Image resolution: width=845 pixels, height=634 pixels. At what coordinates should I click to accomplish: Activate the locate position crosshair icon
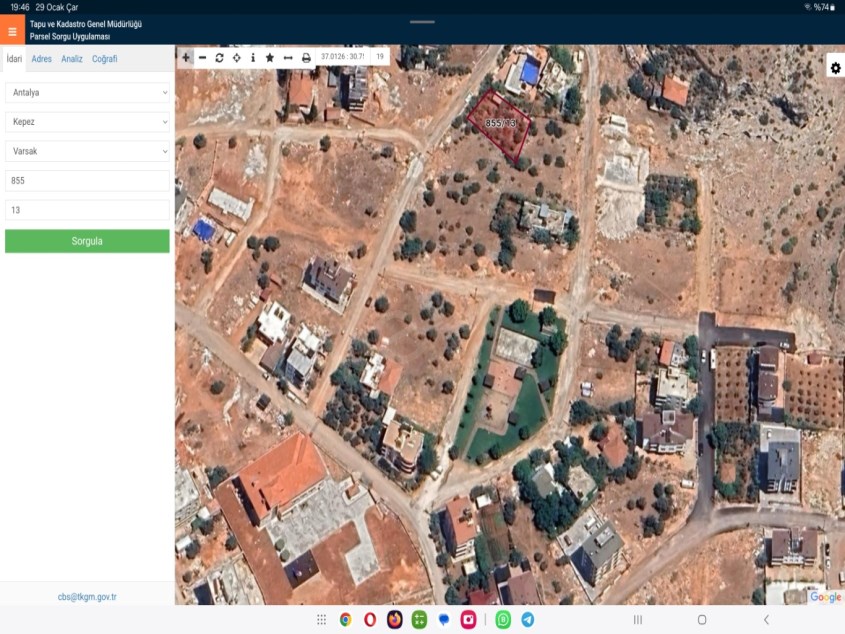click(x=236, y=58)
